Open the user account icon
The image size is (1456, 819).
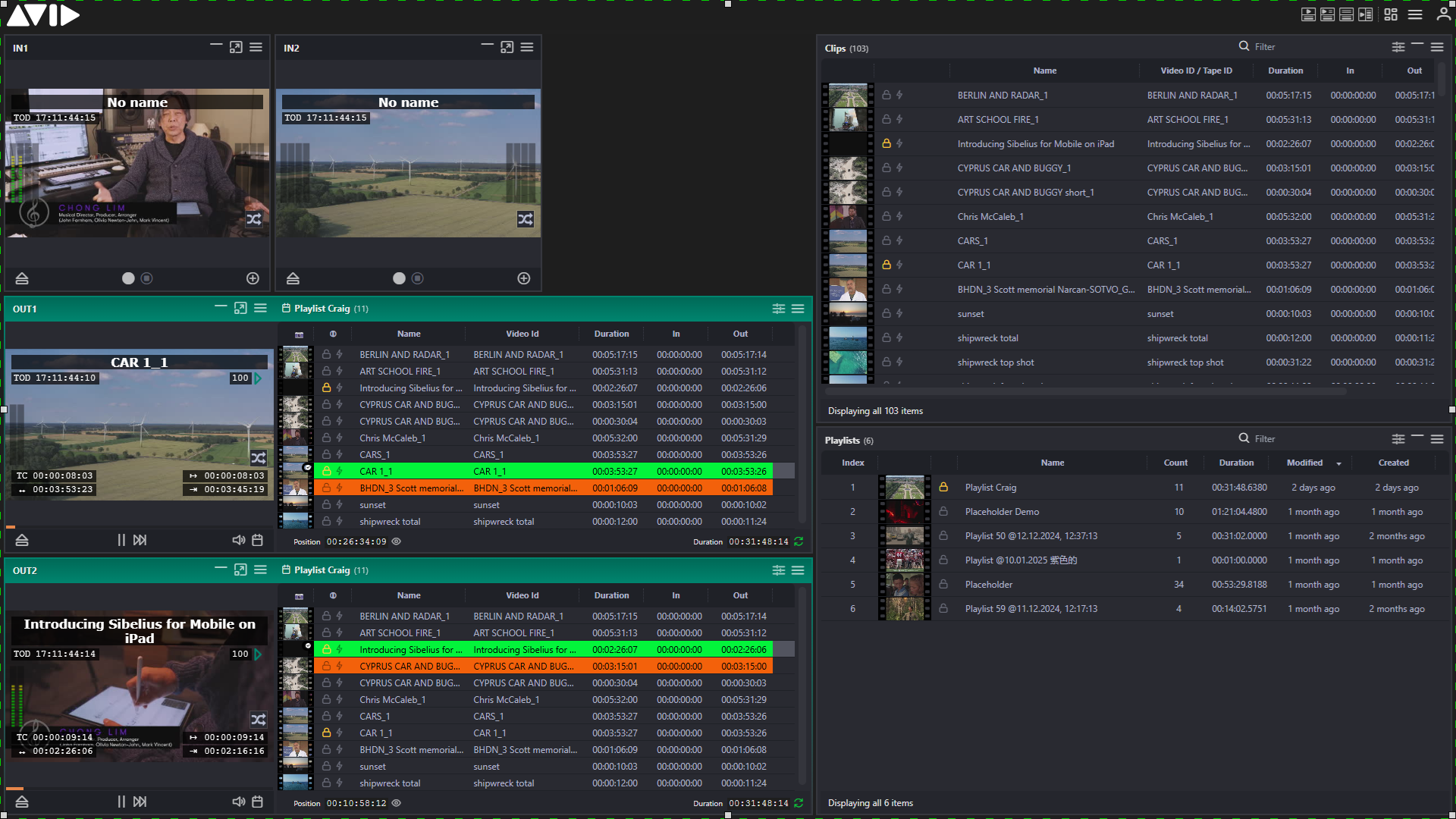1444,14
